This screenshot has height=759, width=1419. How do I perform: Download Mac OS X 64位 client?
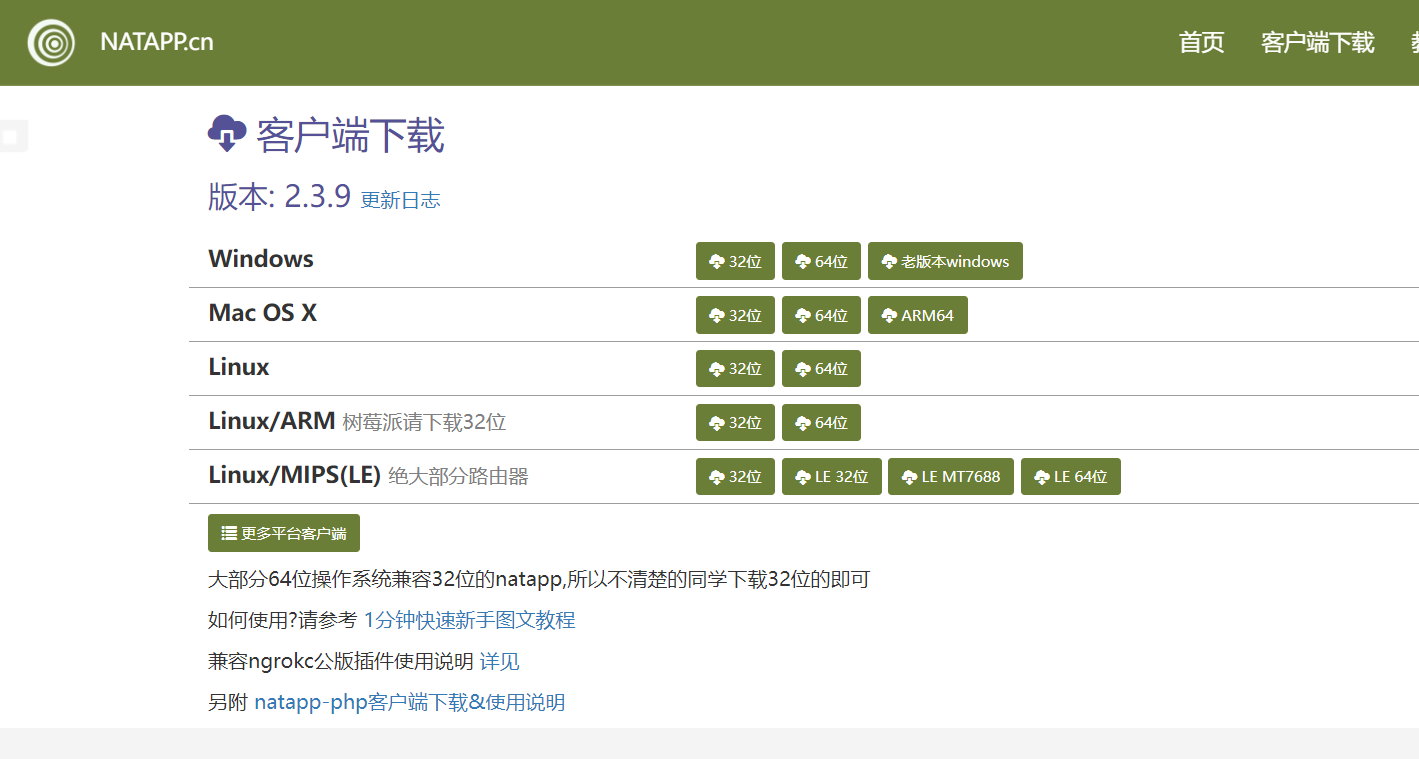821,315
